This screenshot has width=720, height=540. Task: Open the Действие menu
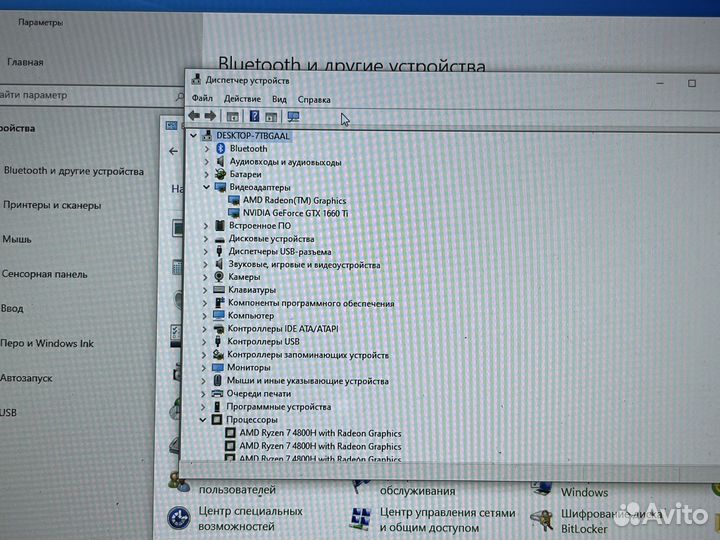pos(242,99)
